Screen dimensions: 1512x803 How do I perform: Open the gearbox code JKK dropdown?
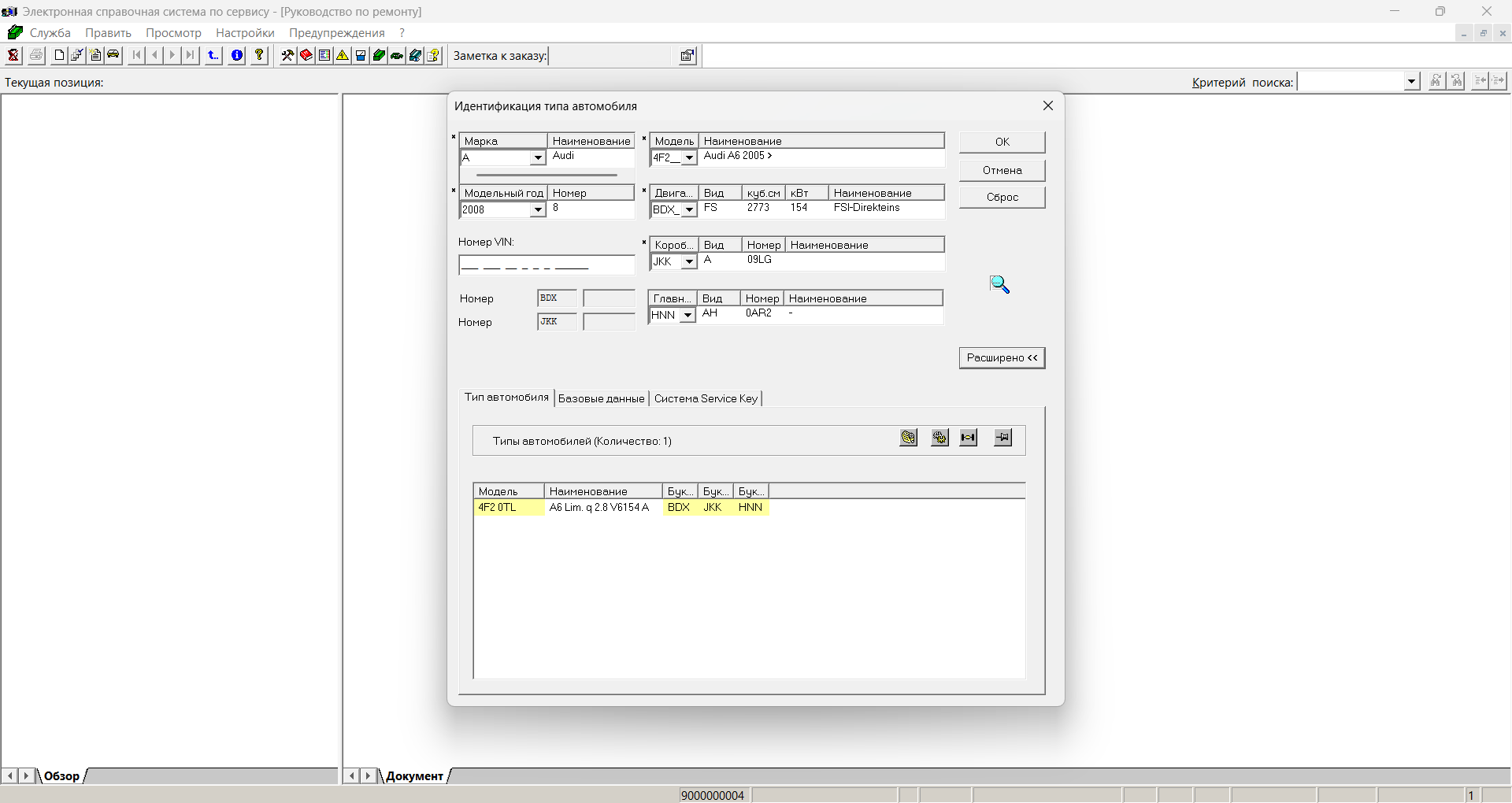click(x=689, y=262)
